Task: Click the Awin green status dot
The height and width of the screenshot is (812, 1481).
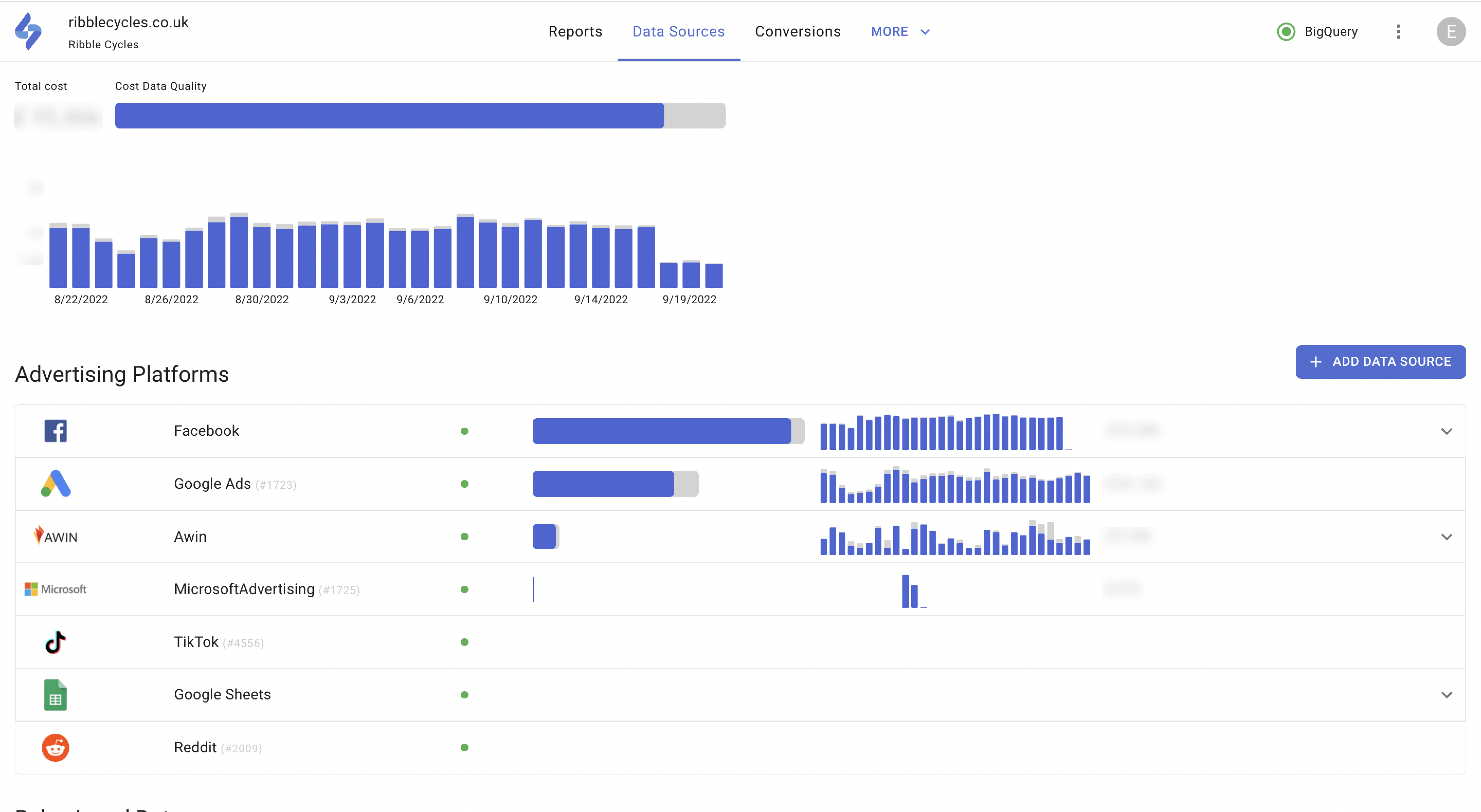Action: 465,537
